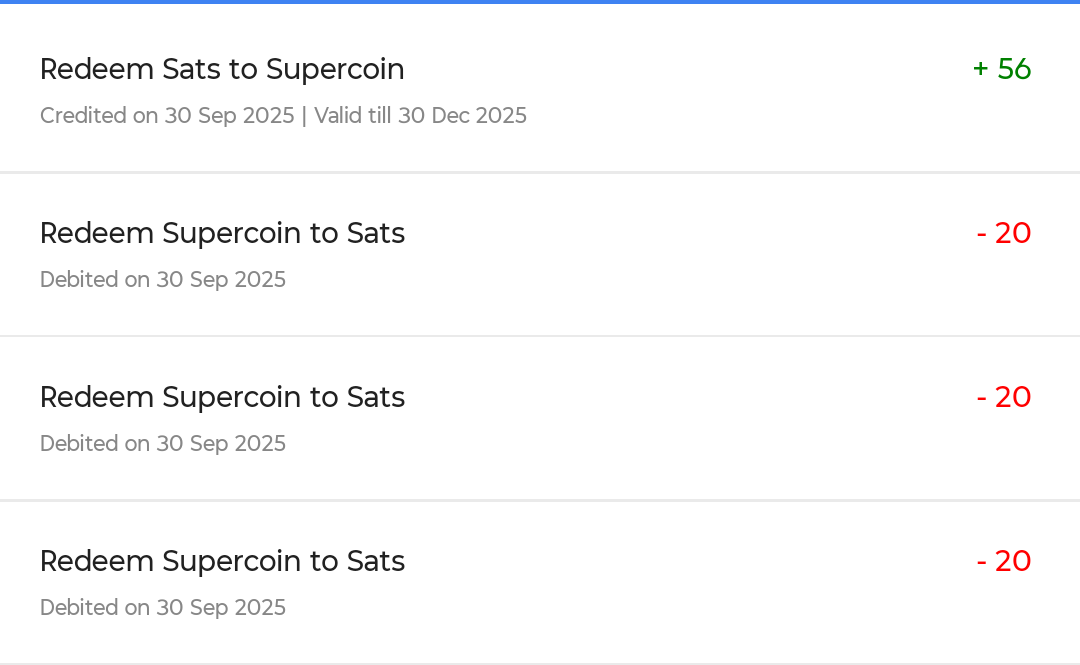Click the divider below the credited transaction
Viewport: 1080px width, 665px height.
[540, 172]
